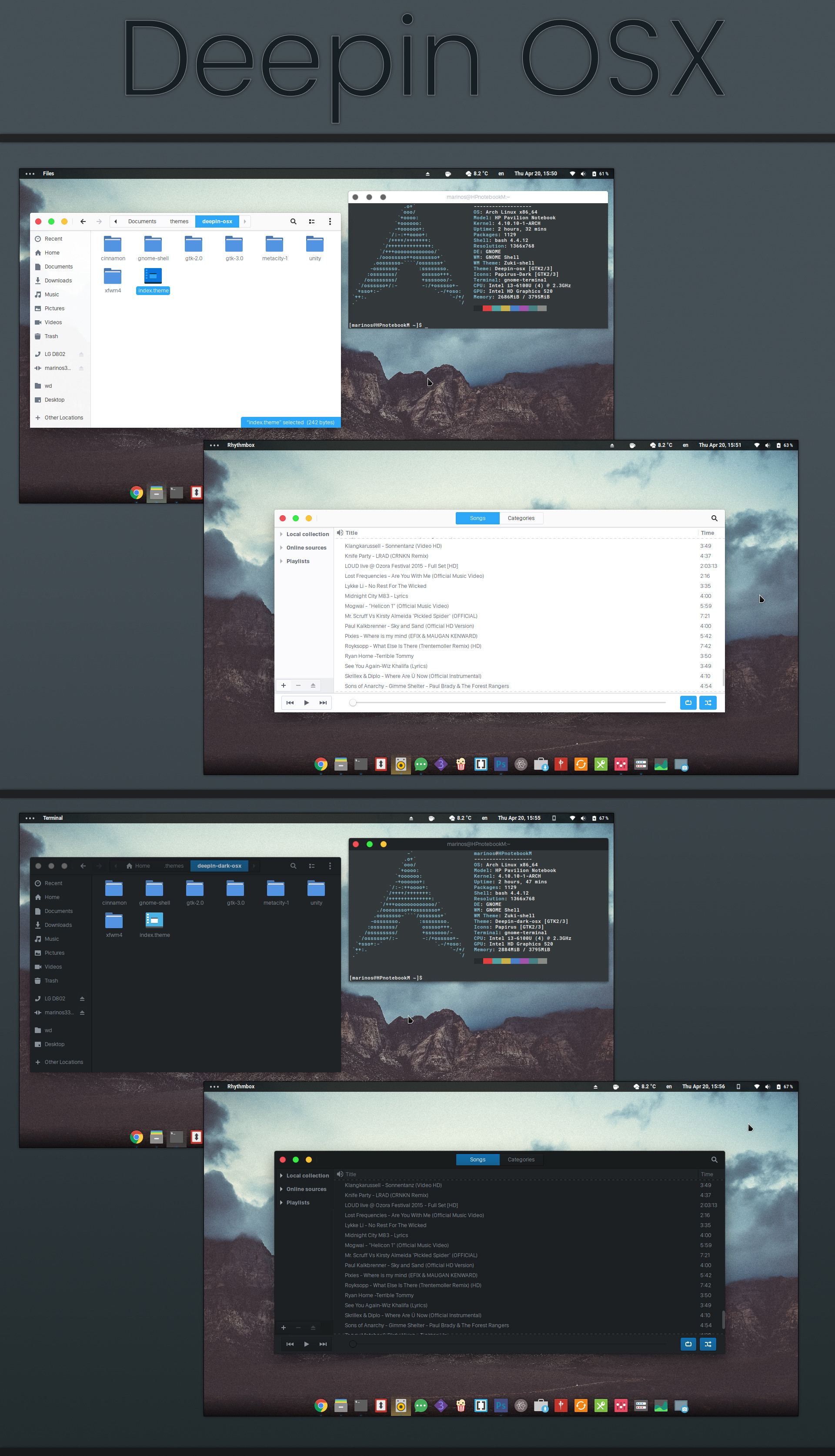The height and width of the screenshot is (1456, 835).
Task: Click add (+) button in light Rhythmbox sidebar
Action: [x=283, y=685]
